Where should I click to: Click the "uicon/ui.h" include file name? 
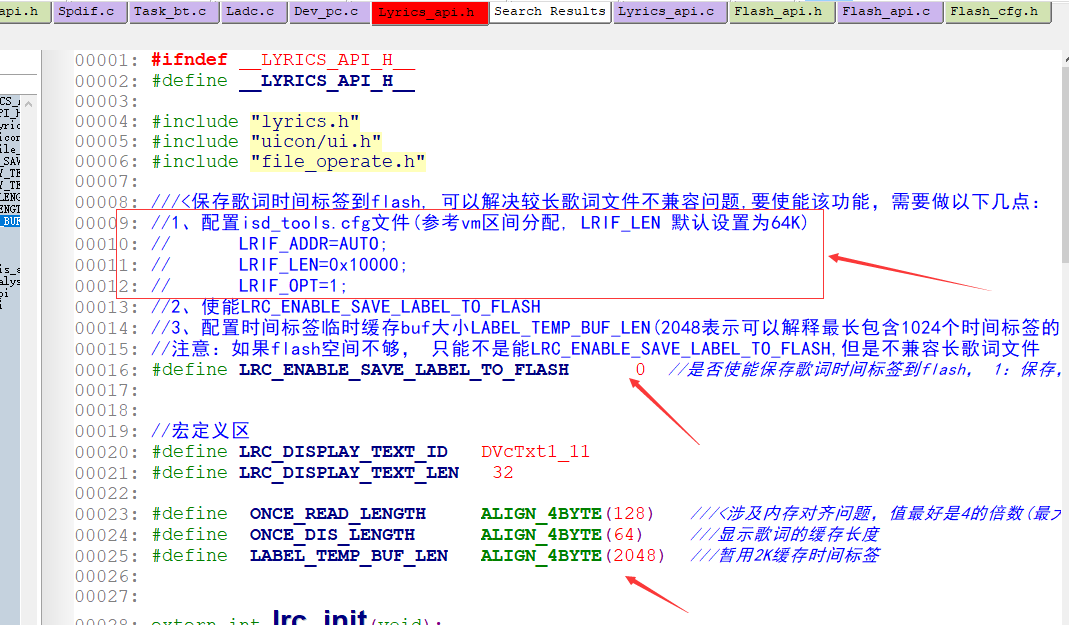[316, 141]
